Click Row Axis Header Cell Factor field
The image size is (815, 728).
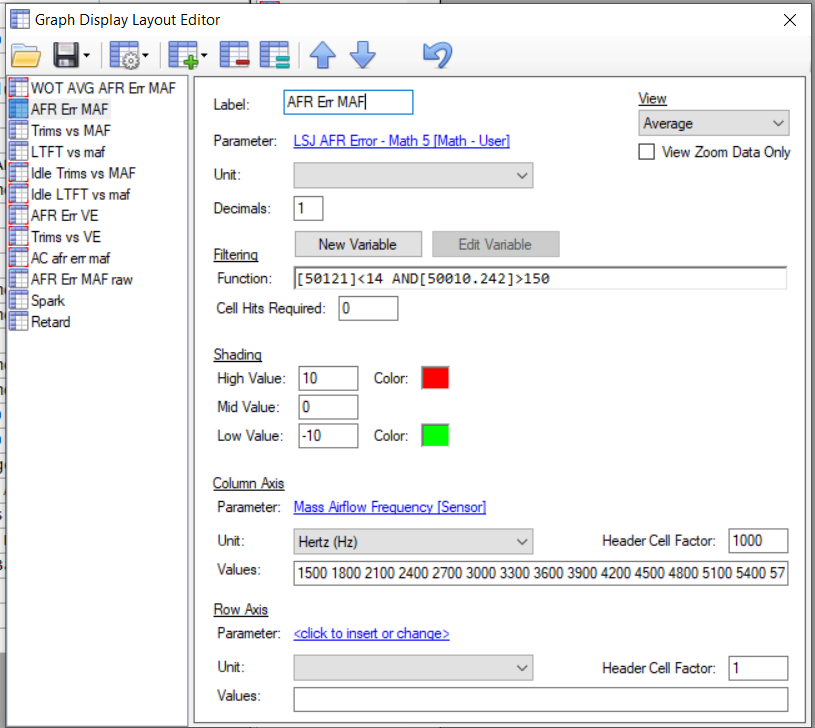tap(758, 668)
